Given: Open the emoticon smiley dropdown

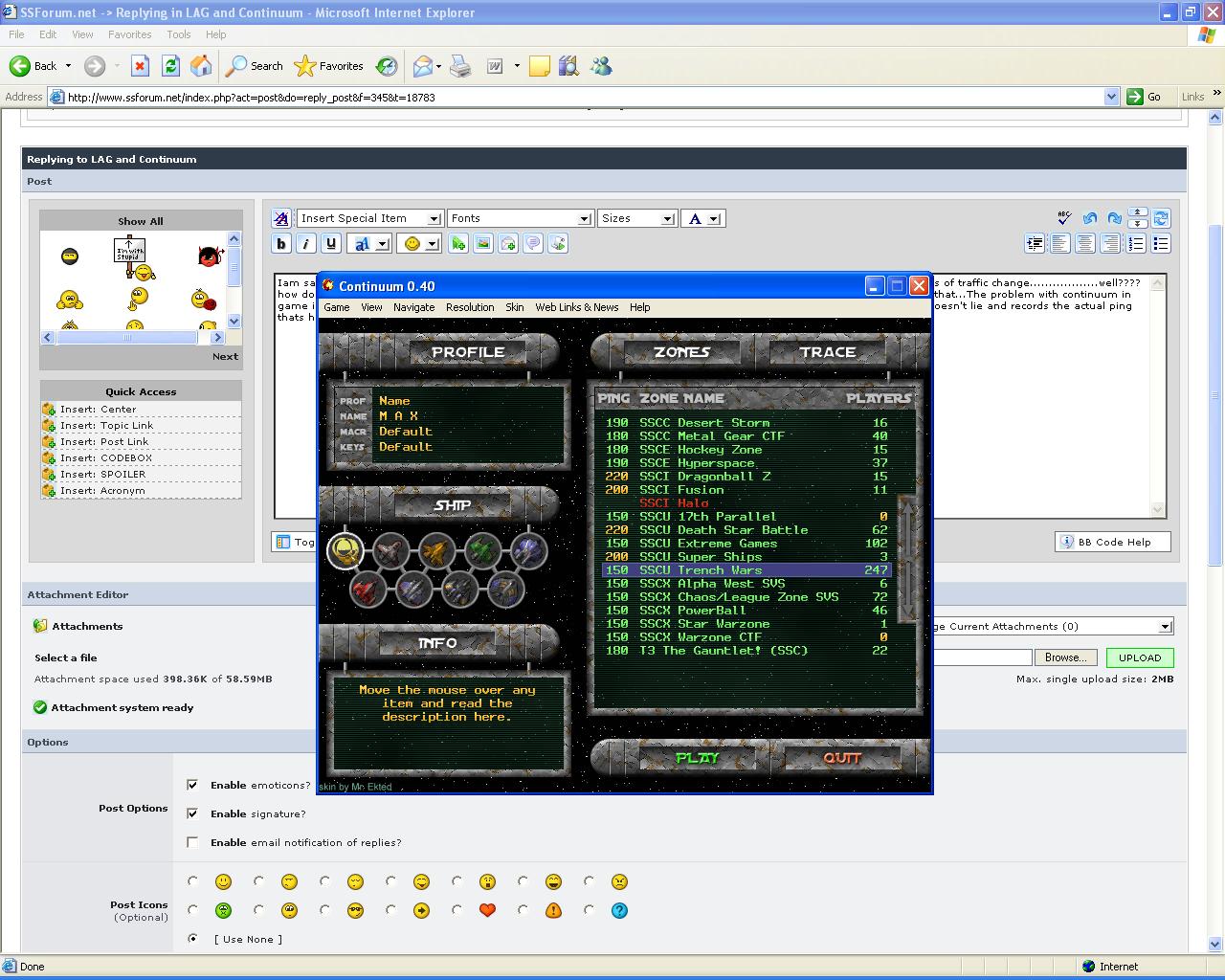Looking at the screenshot, I should [419, 244].
